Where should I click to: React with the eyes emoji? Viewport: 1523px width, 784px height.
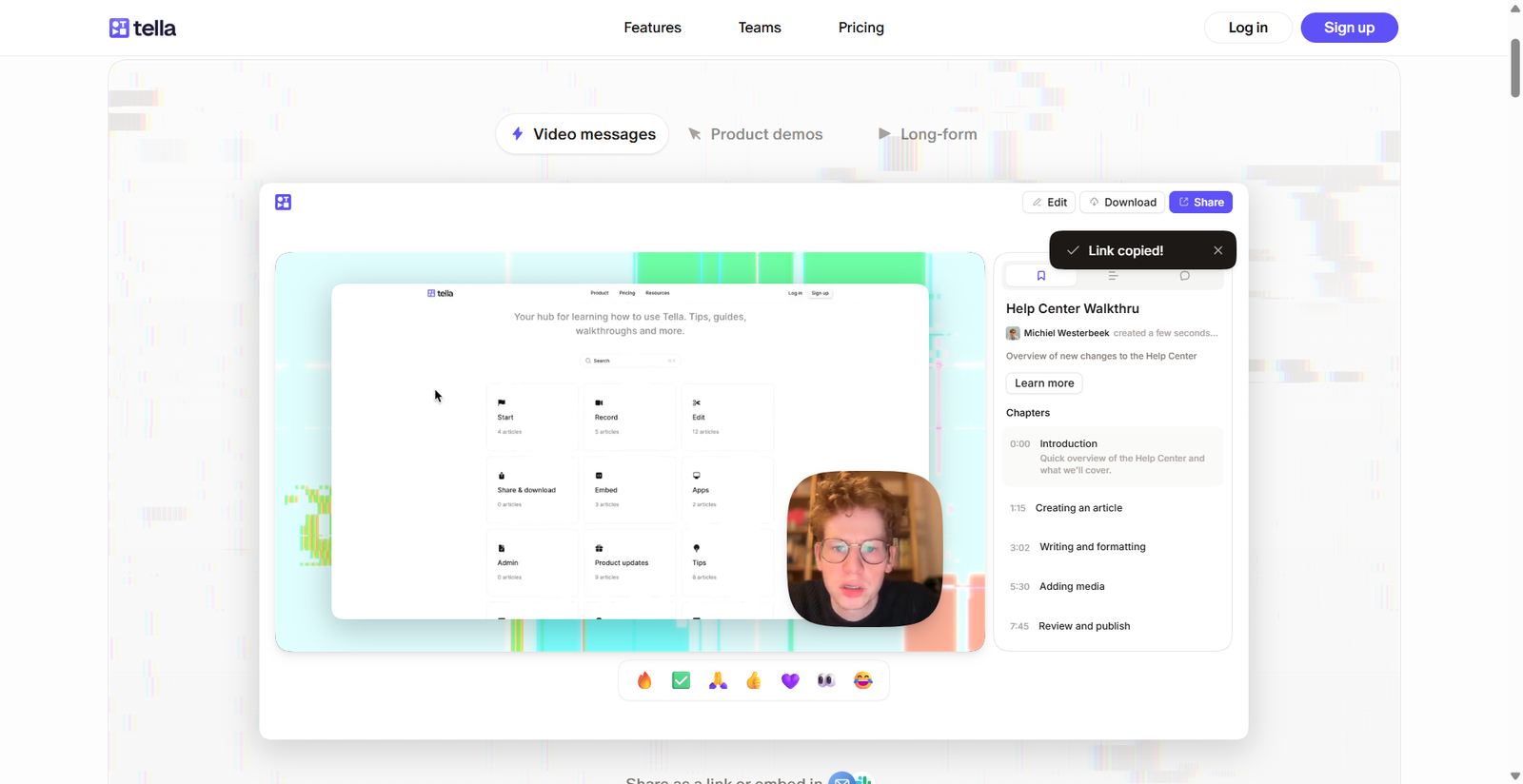(826, 680)
